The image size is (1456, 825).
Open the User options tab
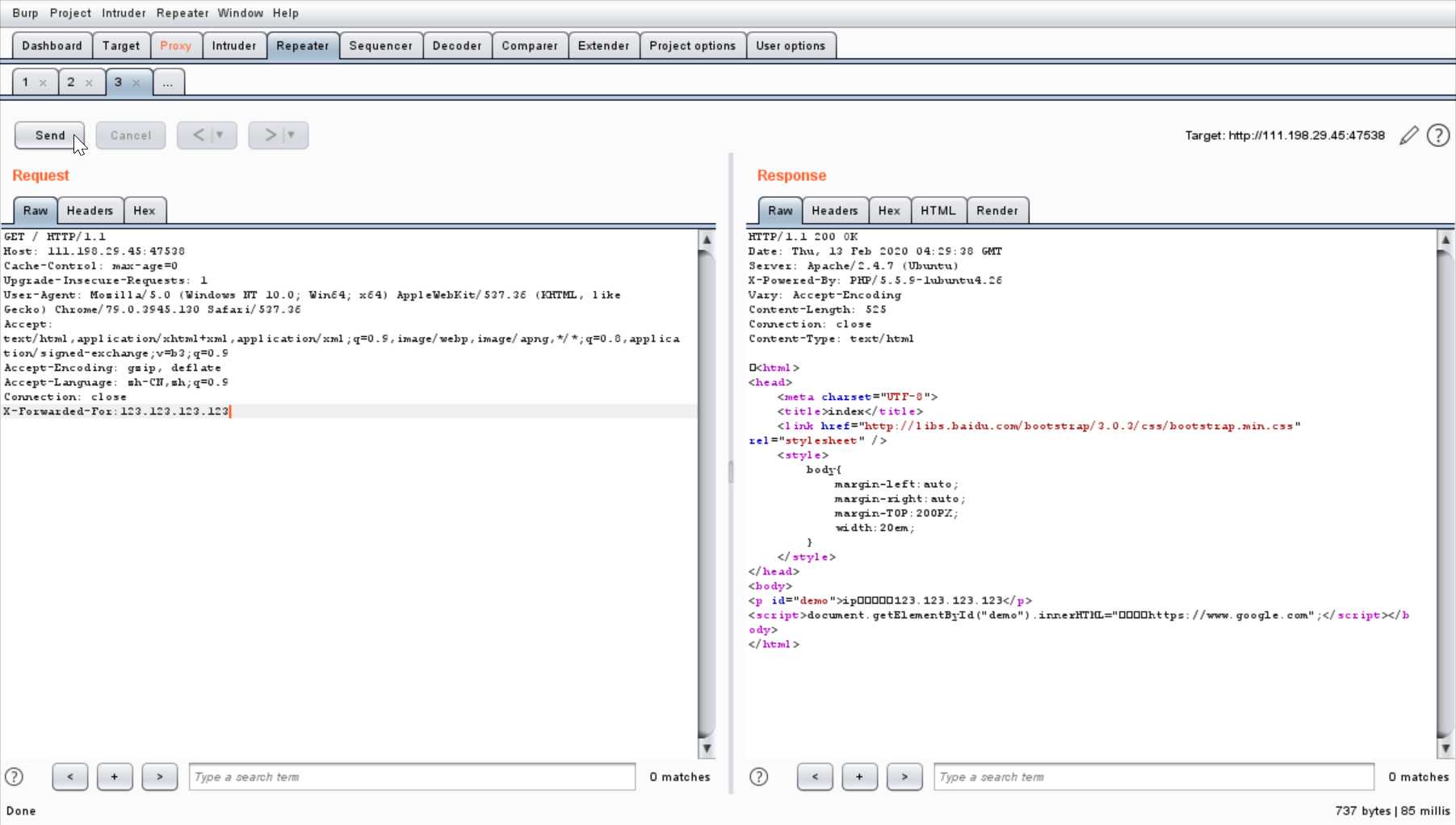[791, 45]
